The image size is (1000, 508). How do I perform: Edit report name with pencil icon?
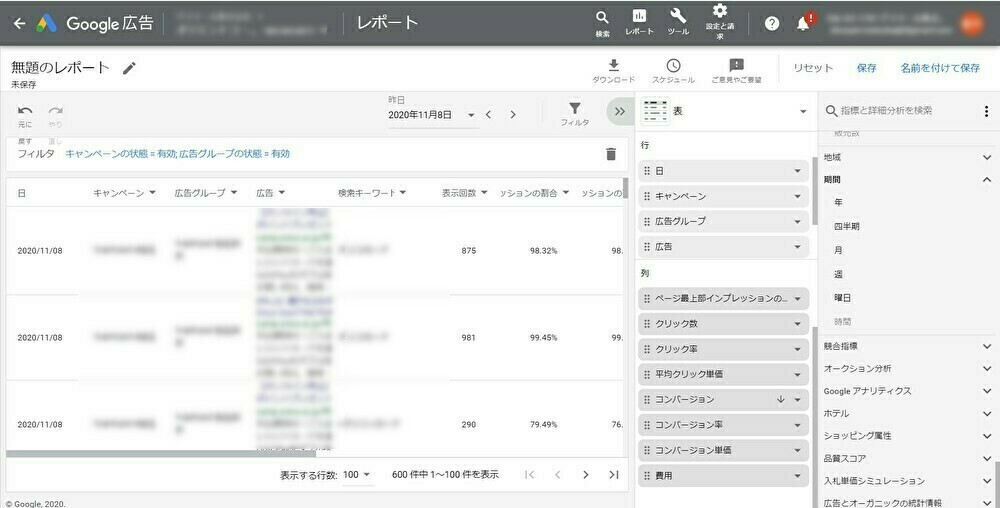coord(129,68)
